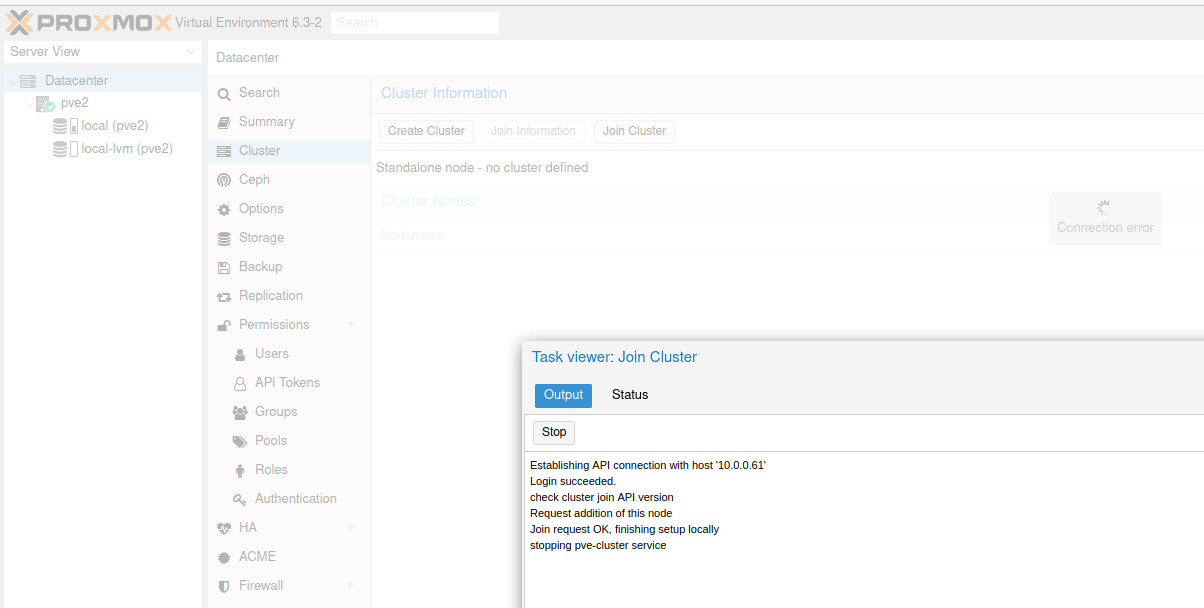Collapse the Datacenter tree node

point(13,81)
